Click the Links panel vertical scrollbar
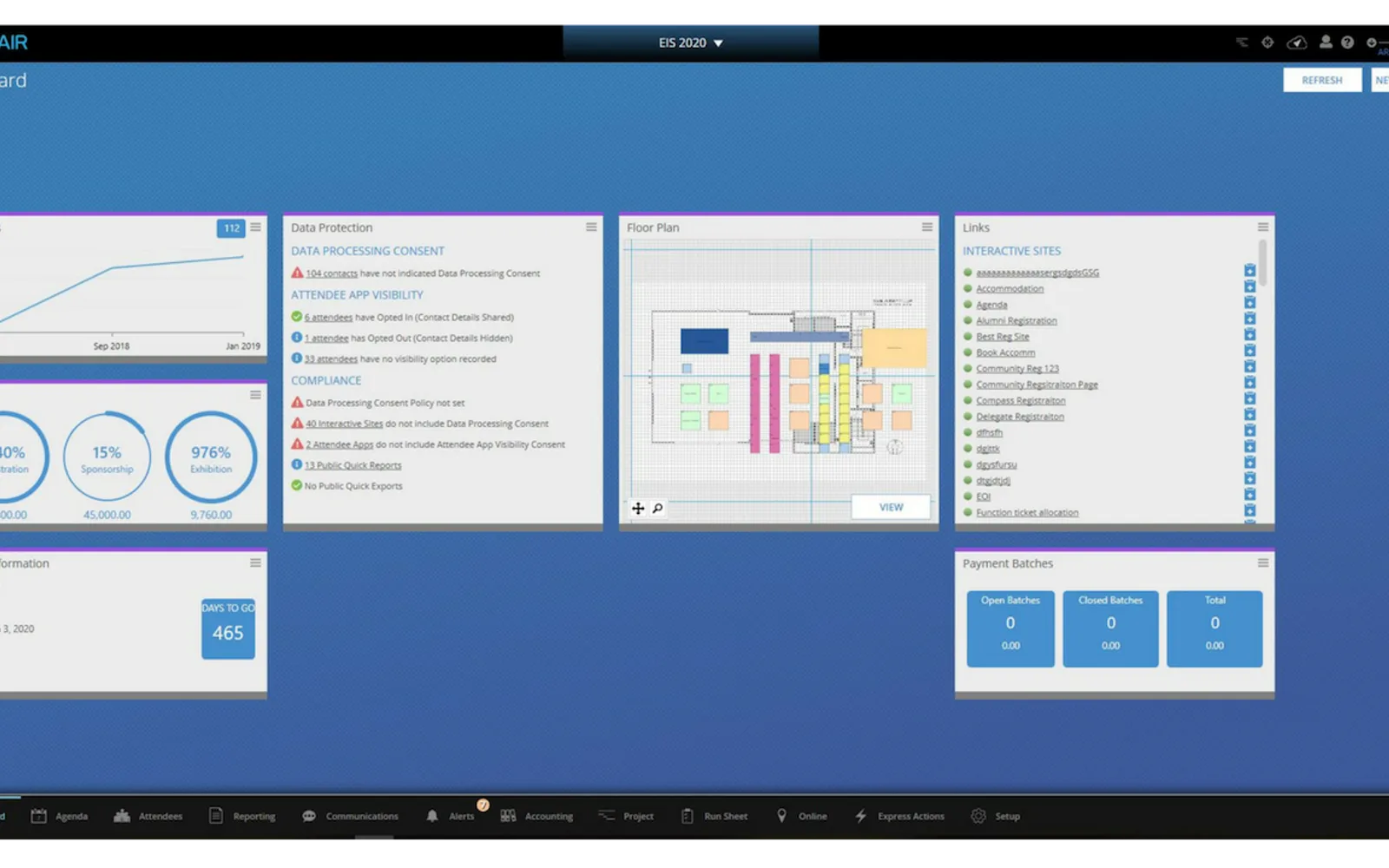This screenshot has width=1389, height=868. click(1262, 263)
